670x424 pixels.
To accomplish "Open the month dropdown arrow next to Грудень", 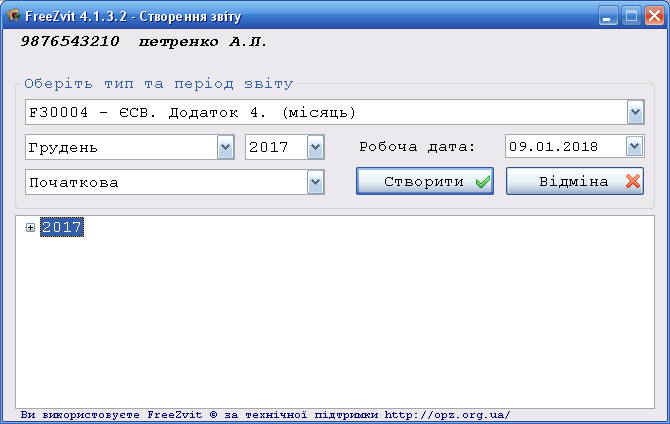I will click(x=225, y=147).
